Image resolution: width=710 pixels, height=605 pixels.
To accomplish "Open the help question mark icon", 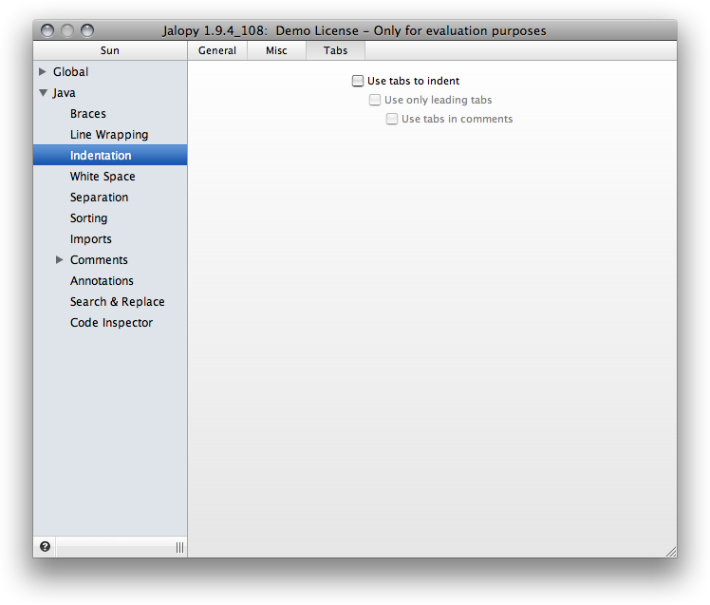I will pos(45,547).
